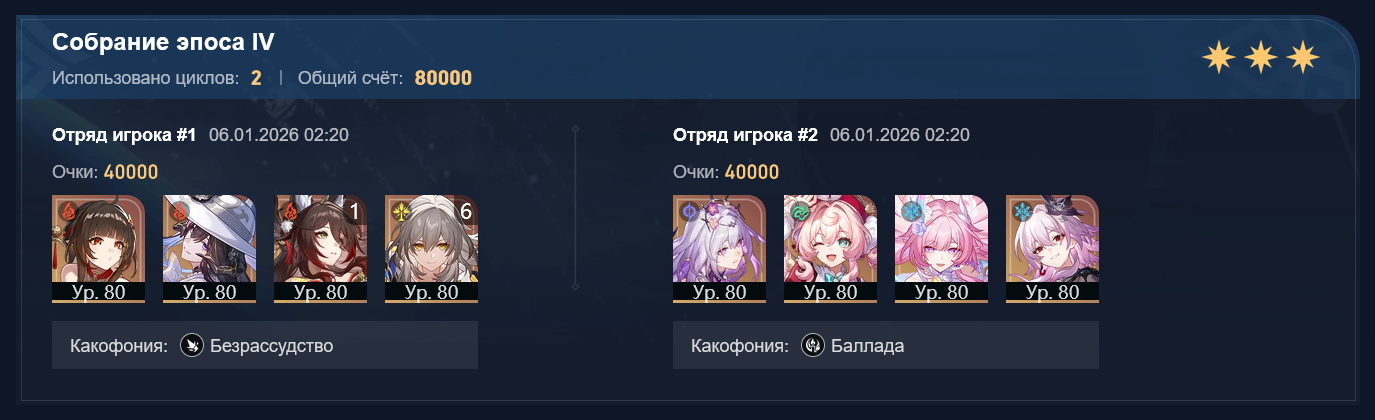Select the gray-haired character with yellow eyes
The height and width of the screenshot is (420, 1375).
click(432, 248)
